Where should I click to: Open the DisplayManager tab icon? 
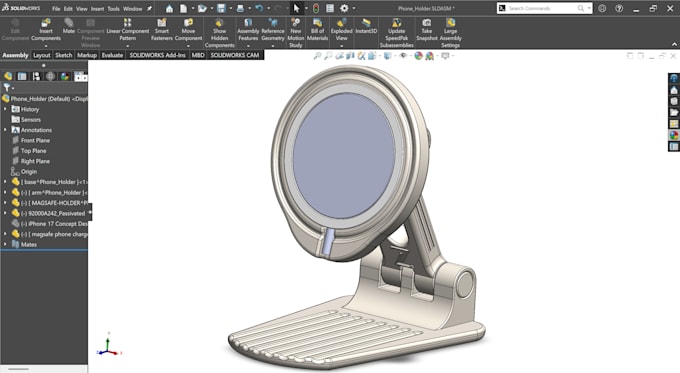65,76
